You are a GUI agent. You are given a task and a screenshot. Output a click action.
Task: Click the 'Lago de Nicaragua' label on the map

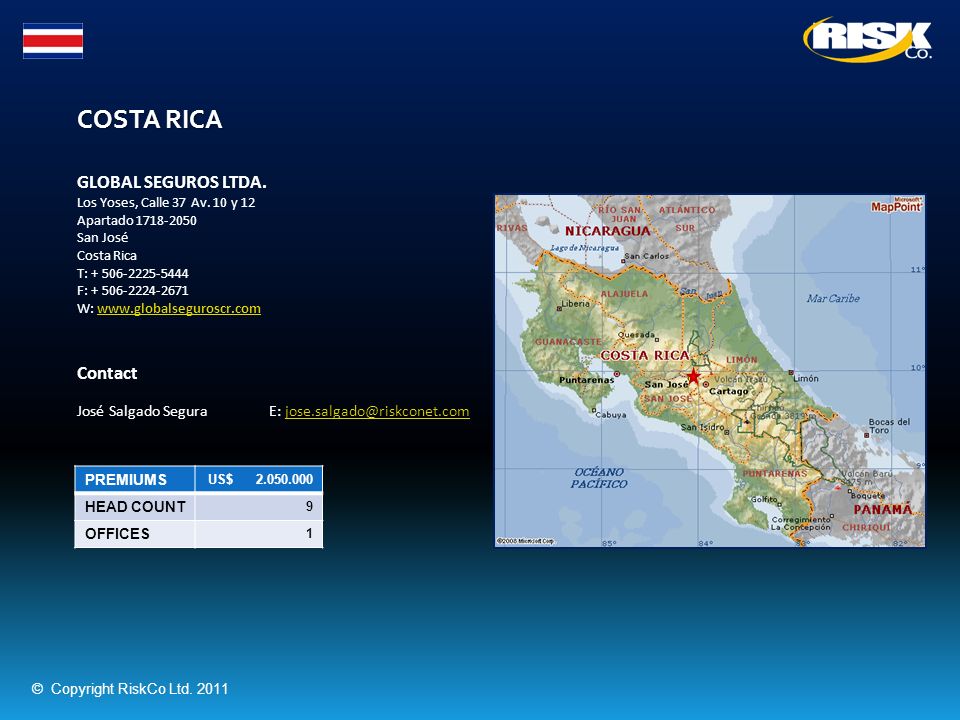click(x=584, y=248)
